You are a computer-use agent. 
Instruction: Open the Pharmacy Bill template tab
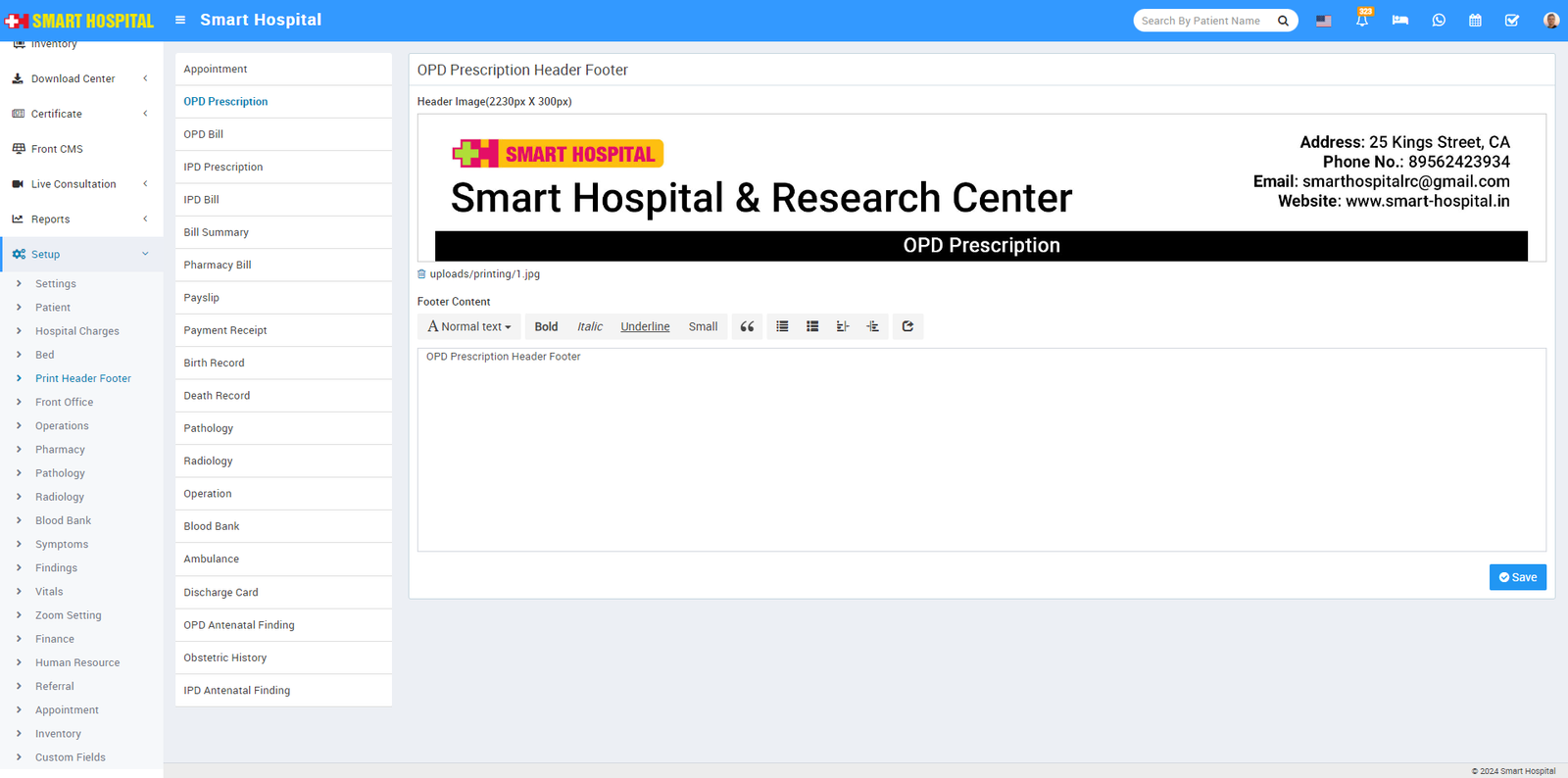(218, 266)
